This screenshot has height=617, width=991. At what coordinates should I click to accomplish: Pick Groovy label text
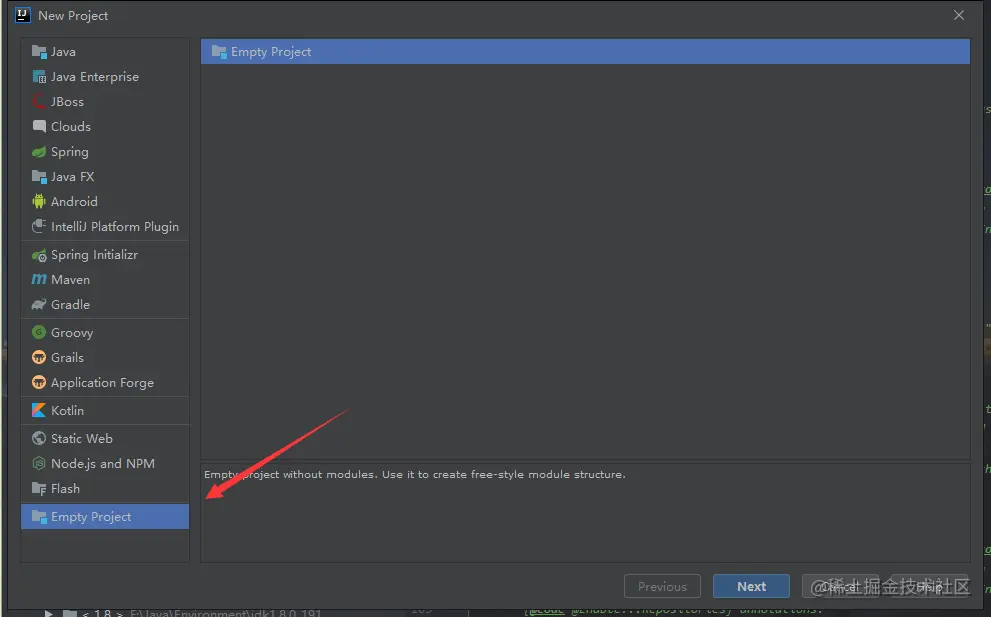72,333
